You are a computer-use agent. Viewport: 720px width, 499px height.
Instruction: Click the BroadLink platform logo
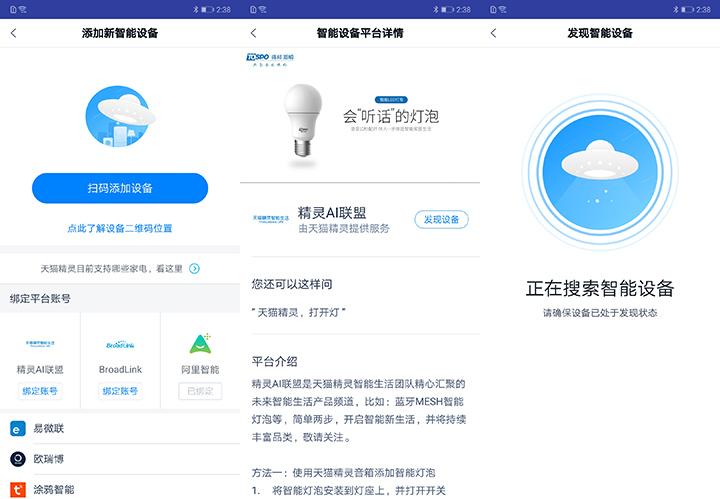click(120, 345)
